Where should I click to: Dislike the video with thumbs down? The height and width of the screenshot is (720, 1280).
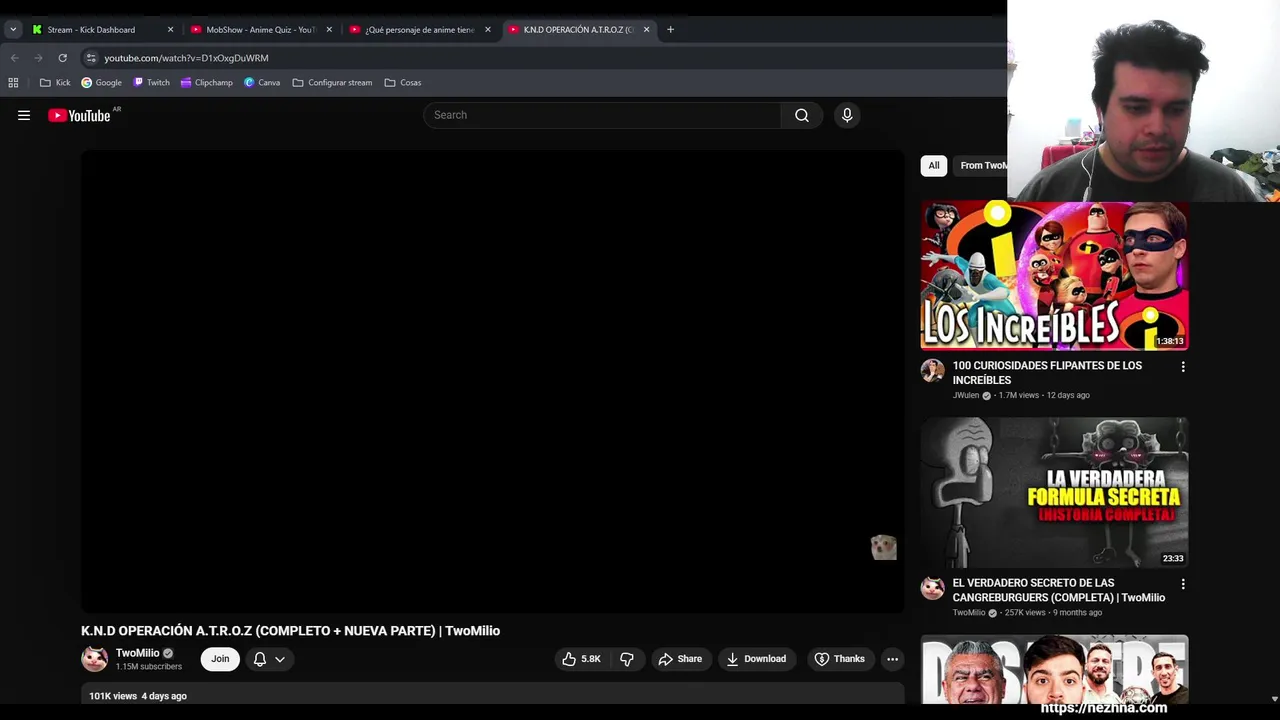(627, 659)
